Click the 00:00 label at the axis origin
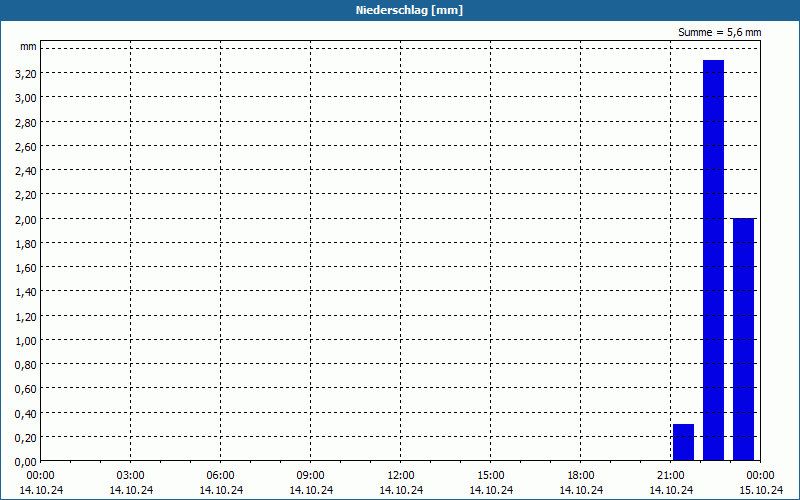Screen dimensions: 800x500 click(41, 476)
